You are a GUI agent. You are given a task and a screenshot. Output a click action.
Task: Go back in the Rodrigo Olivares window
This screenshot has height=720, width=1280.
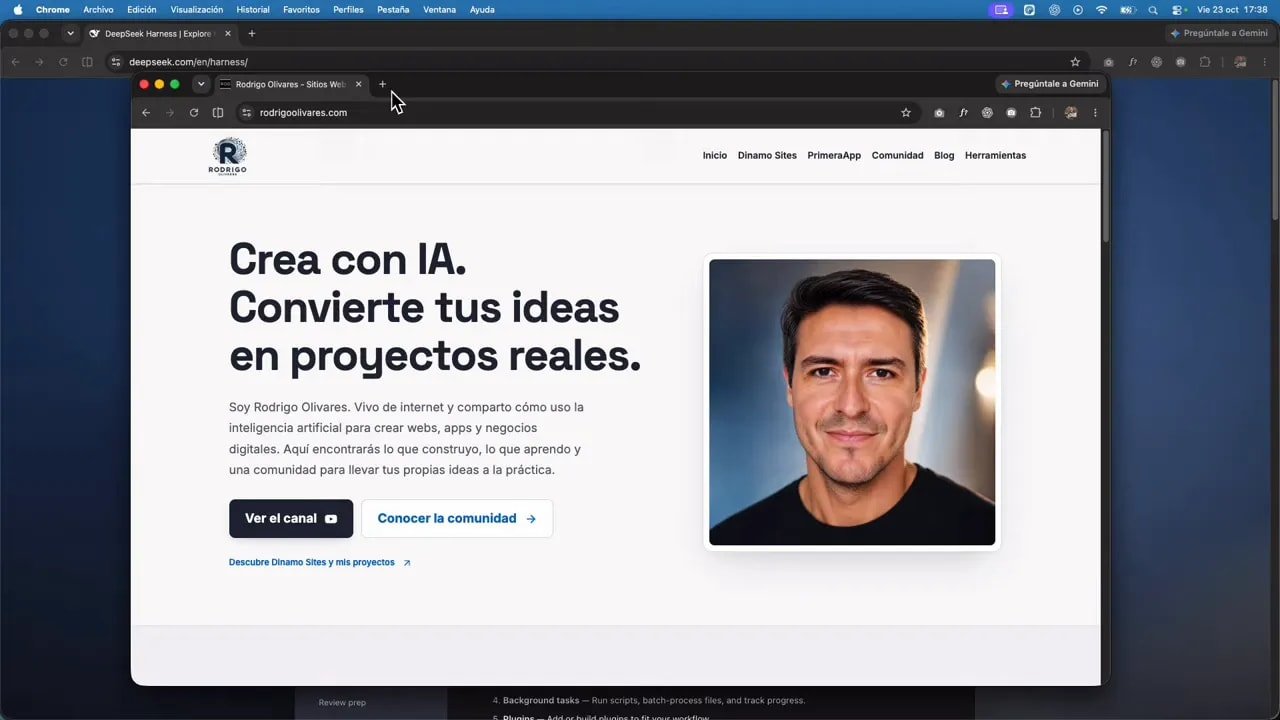pos(146,113)
